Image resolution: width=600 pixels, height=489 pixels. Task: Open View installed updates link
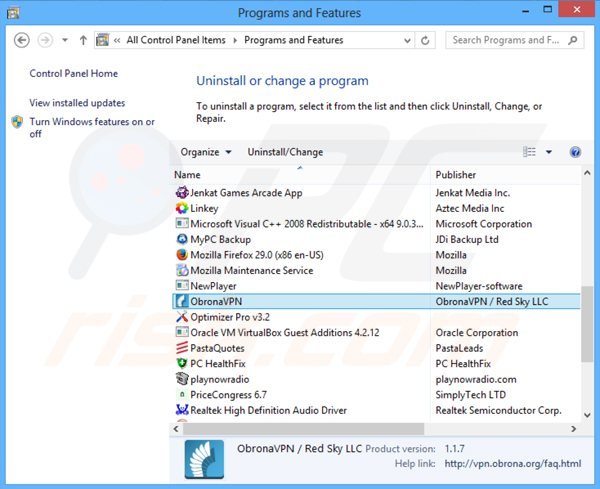77,103
